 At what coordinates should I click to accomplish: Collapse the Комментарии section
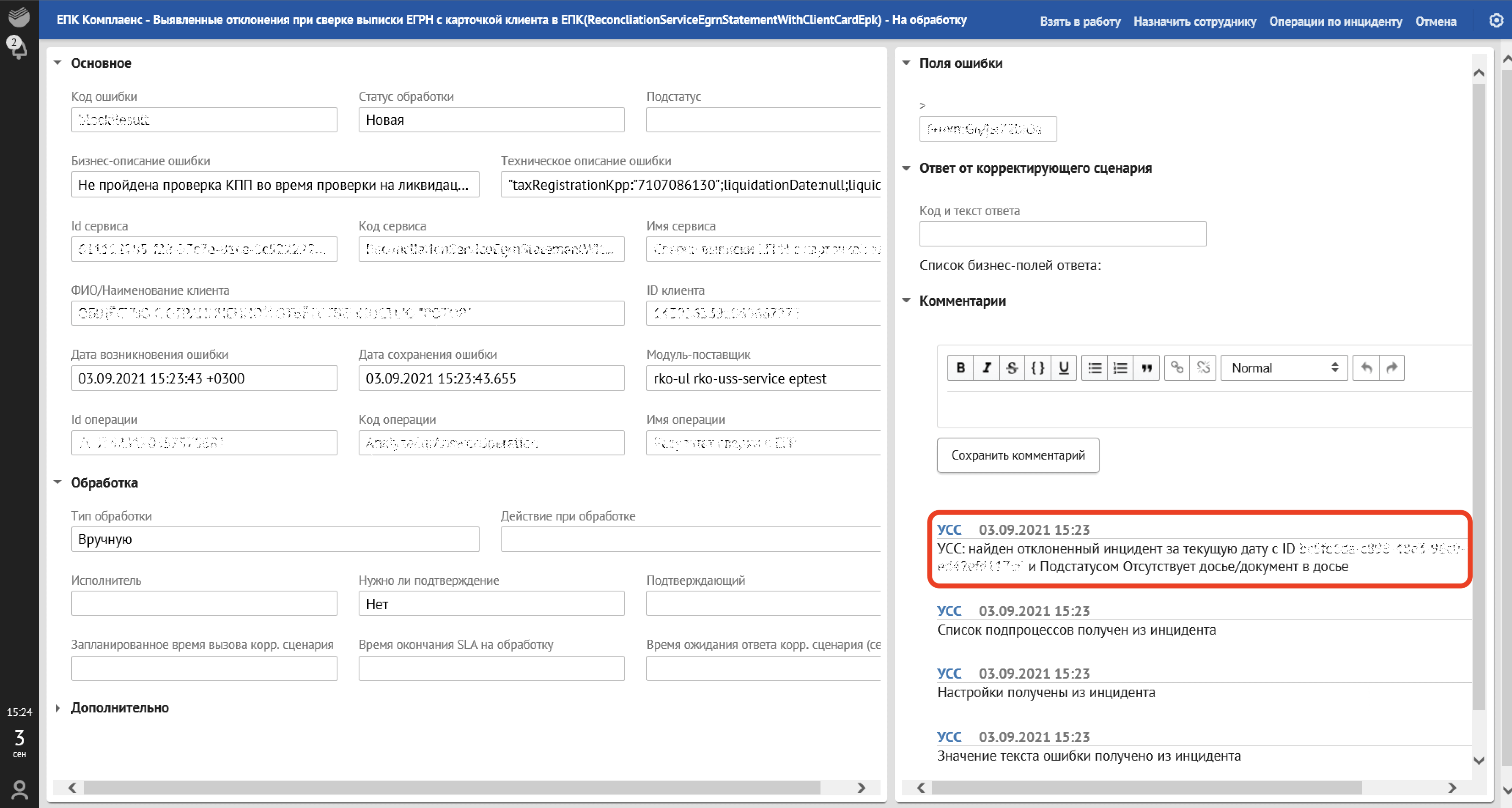(x=906, y=301)
